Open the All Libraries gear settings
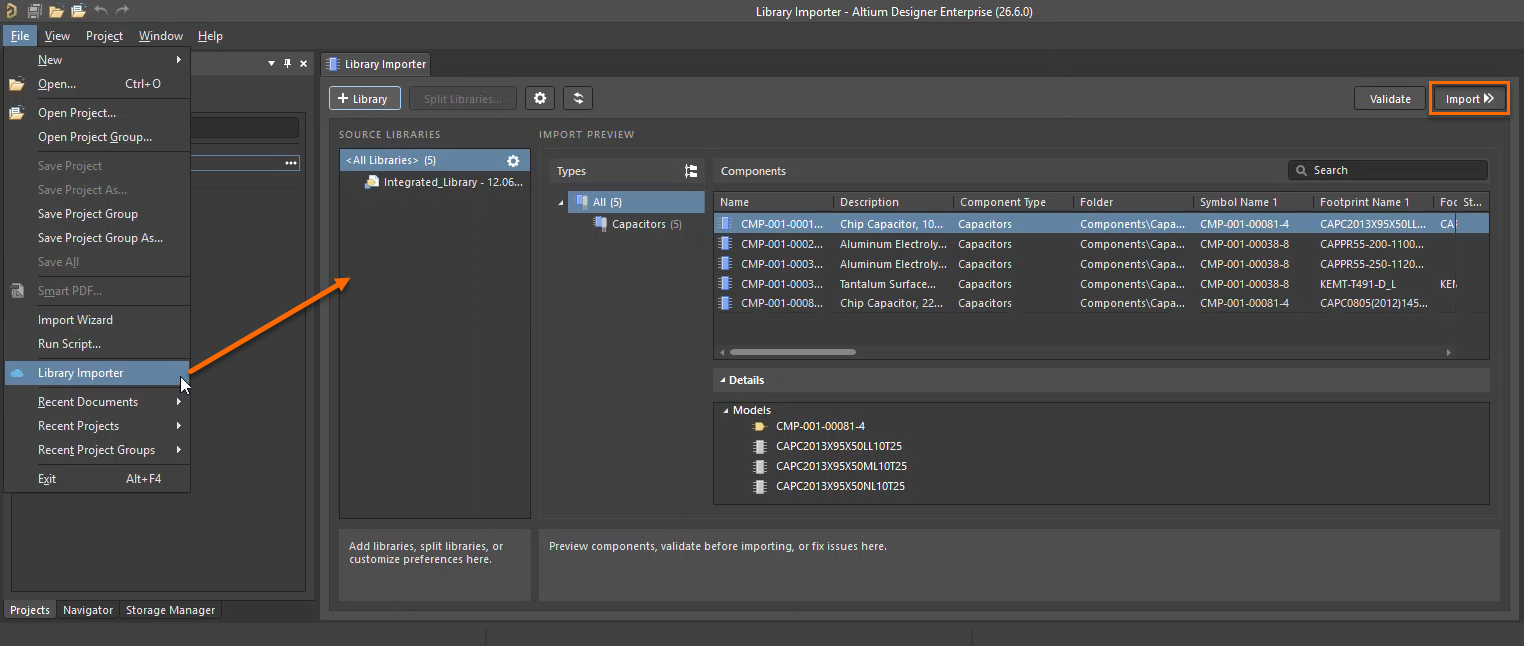The image size is (1524, 646). click(x=513, y=160)
